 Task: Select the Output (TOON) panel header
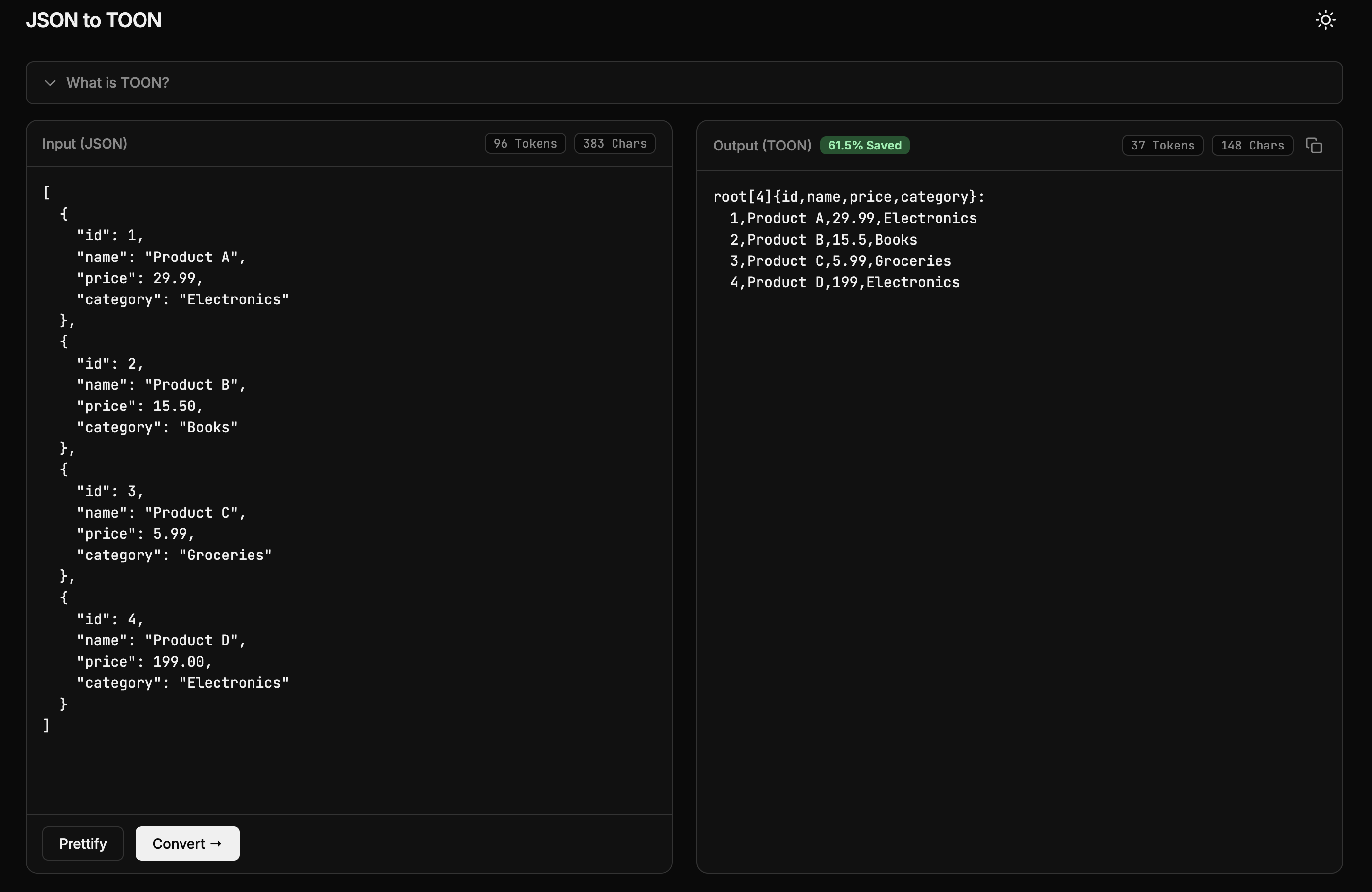coord(761,146)
